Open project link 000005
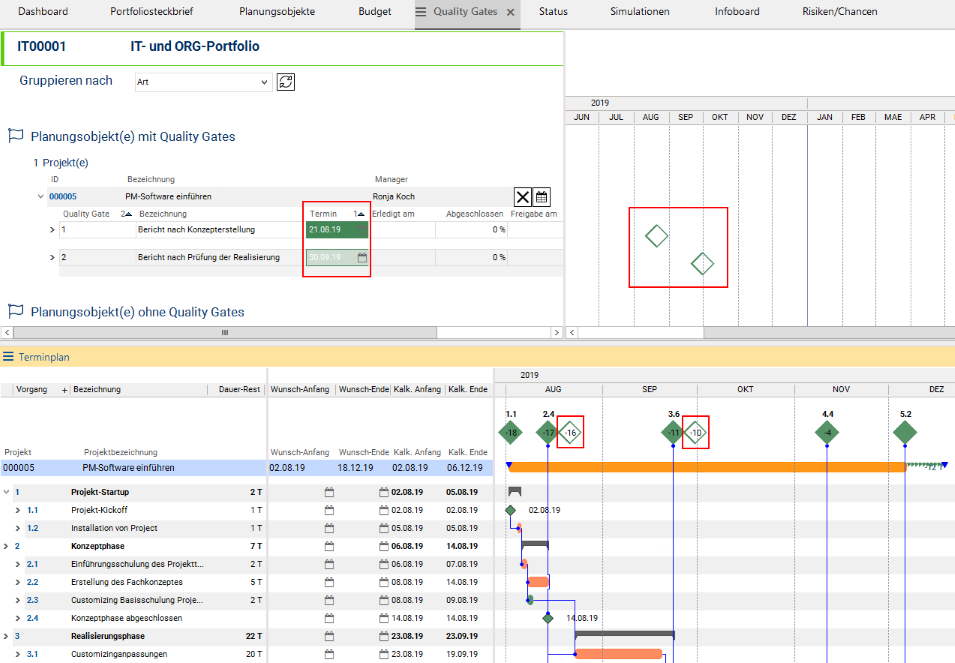Image resolution: width=955 pixels, height=663 pixels. click(x=63, y=197)
